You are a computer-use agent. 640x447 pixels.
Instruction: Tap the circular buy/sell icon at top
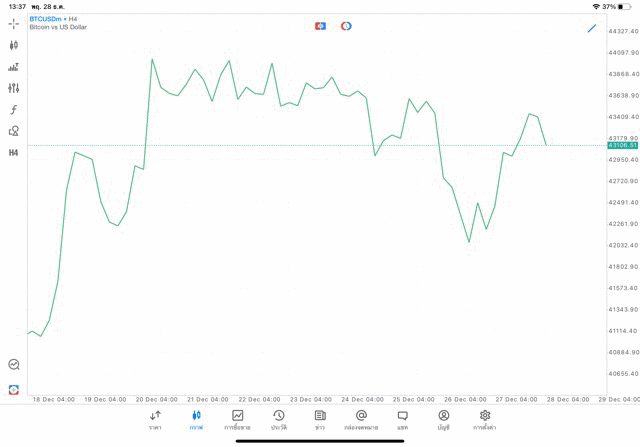(346, 26)
